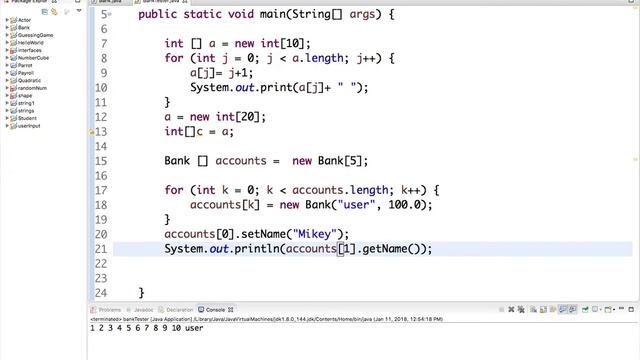Click the Actor project folder icon

coord(13,20)
